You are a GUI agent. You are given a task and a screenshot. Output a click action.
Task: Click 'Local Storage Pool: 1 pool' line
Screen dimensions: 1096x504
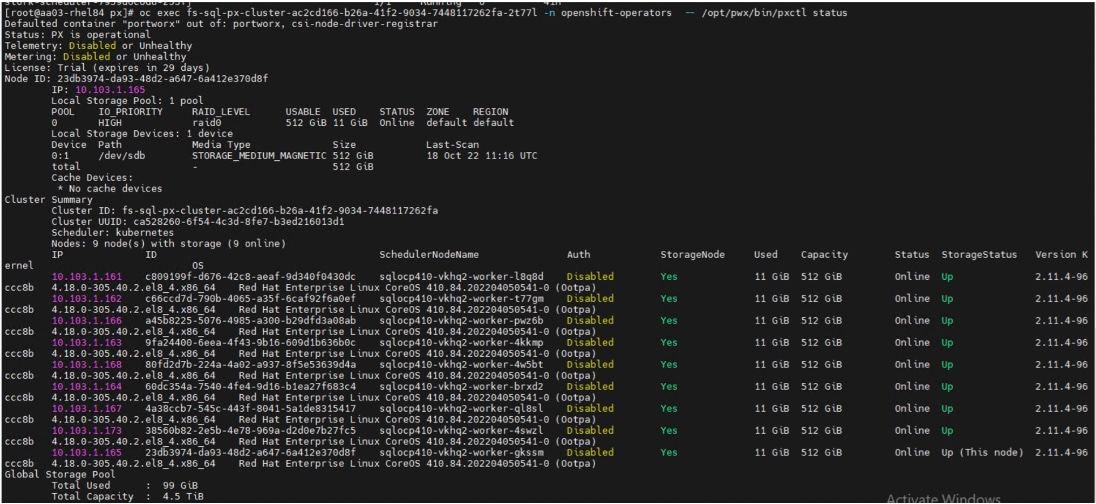pos(128,101)
